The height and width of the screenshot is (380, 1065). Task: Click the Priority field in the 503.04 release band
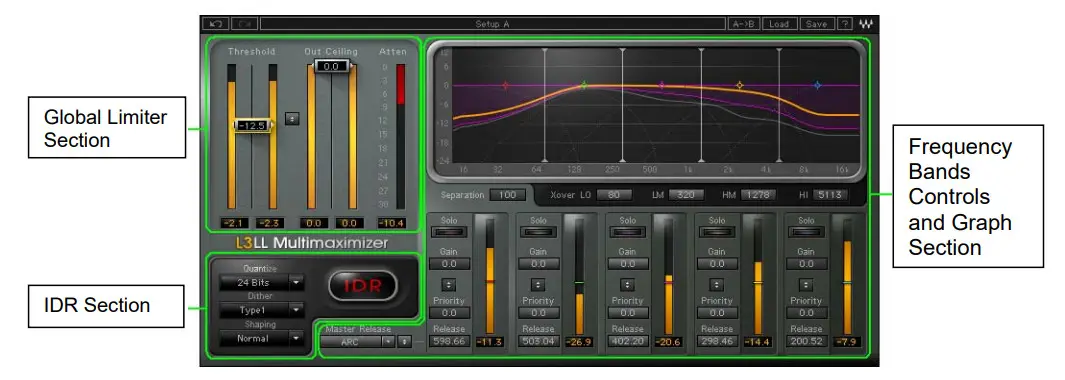[x=538, y=313]
